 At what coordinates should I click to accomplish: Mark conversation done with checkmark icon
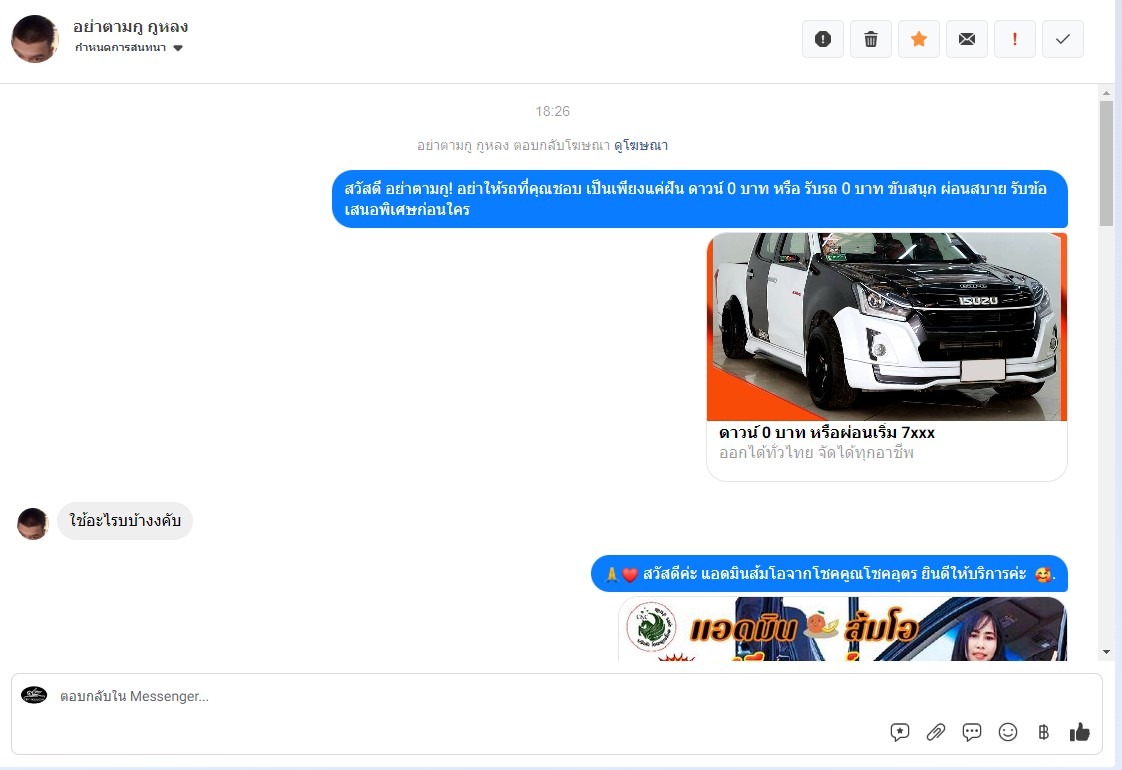[1063, 39]
